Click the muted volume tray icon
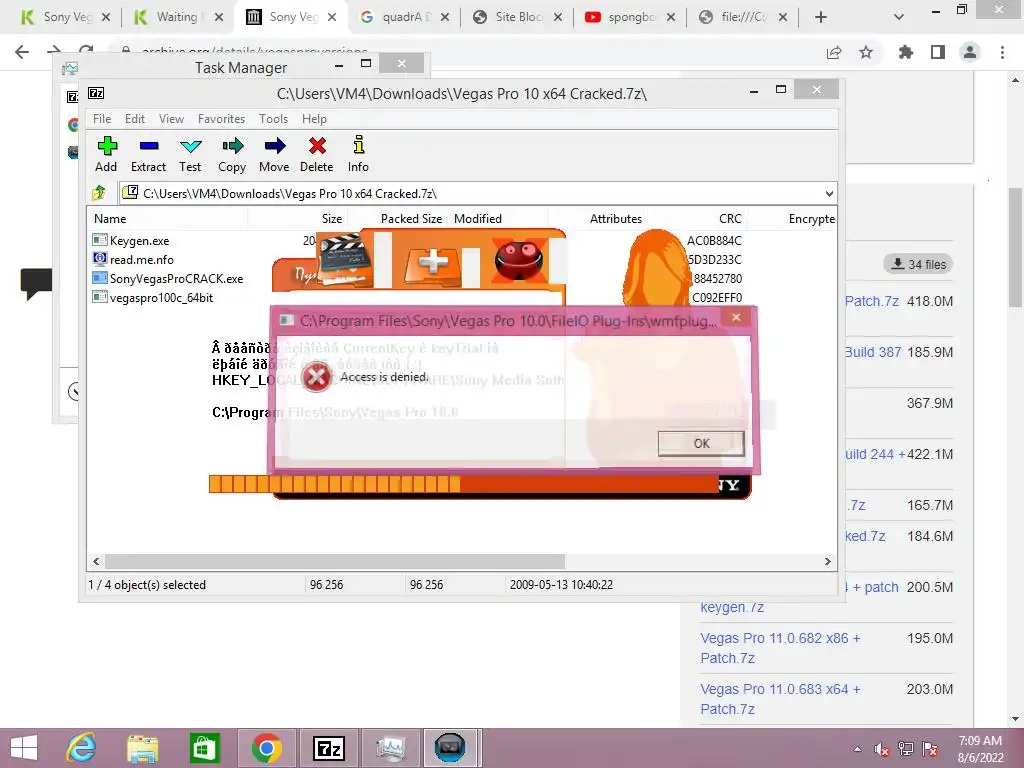 (881, 748)
